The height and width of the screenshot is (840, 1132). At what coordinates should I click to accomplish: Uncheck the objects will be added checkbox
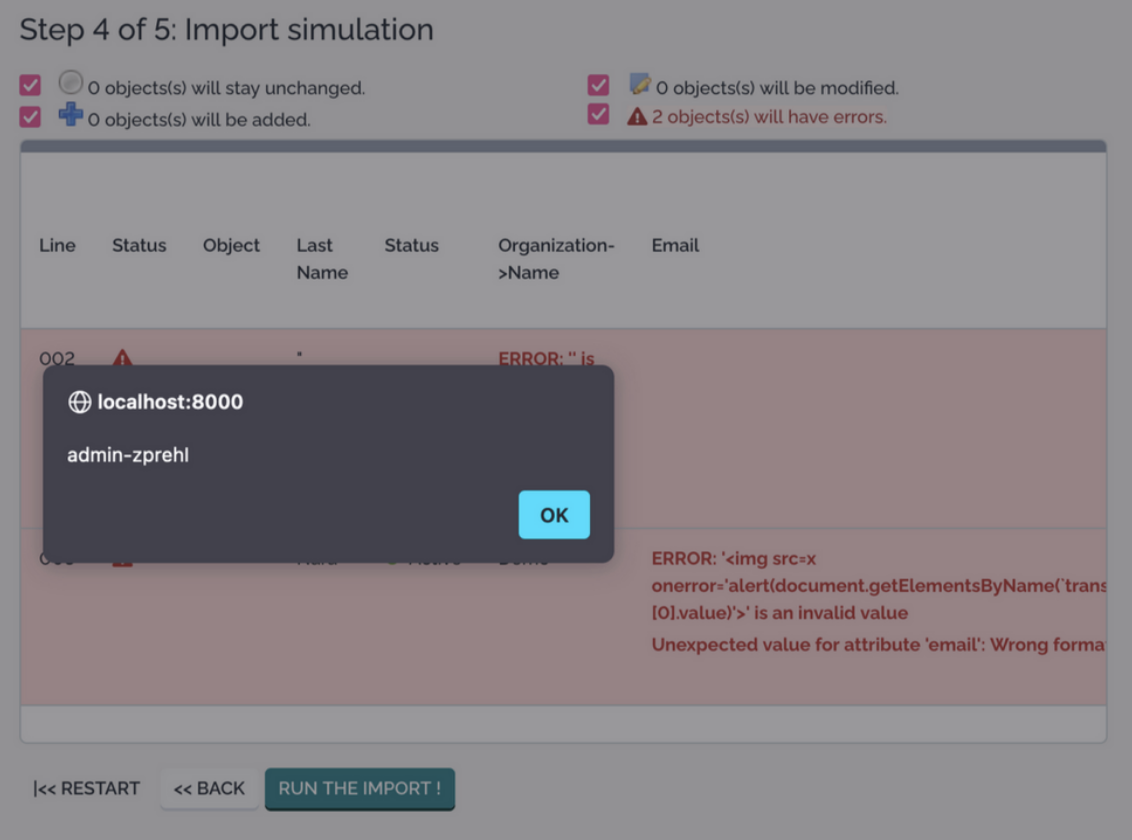pos(30,117)
